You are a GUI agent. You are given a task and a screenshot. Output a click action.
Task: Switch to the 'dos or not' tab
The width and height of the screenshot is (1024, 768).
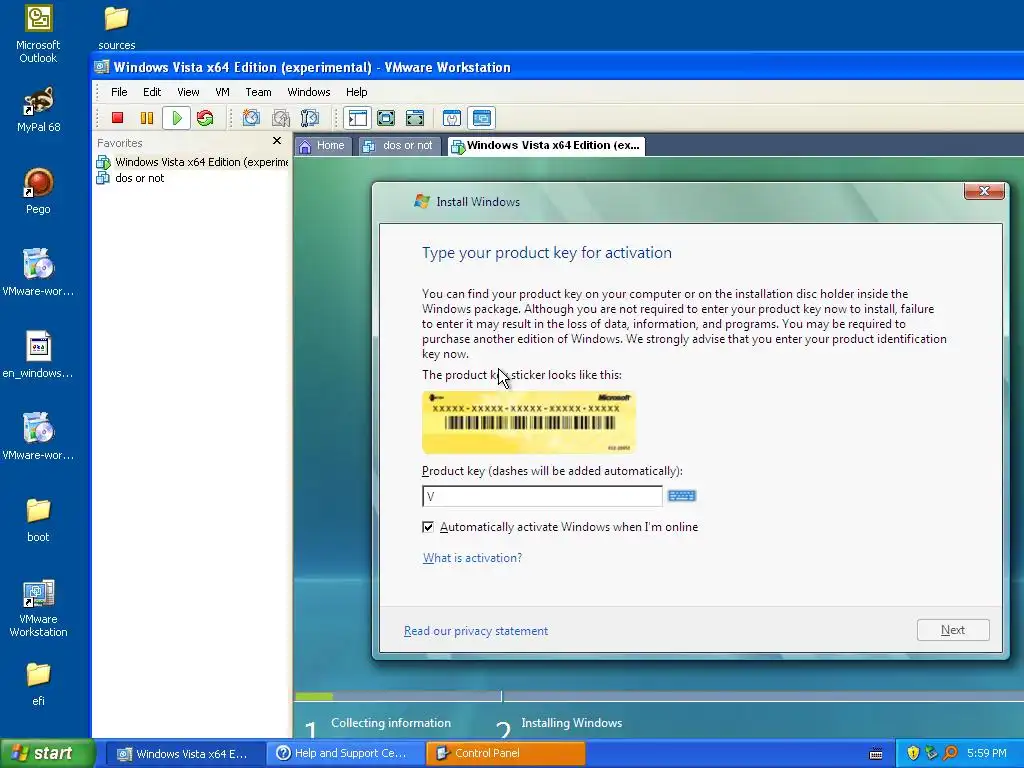click(399, 146)
